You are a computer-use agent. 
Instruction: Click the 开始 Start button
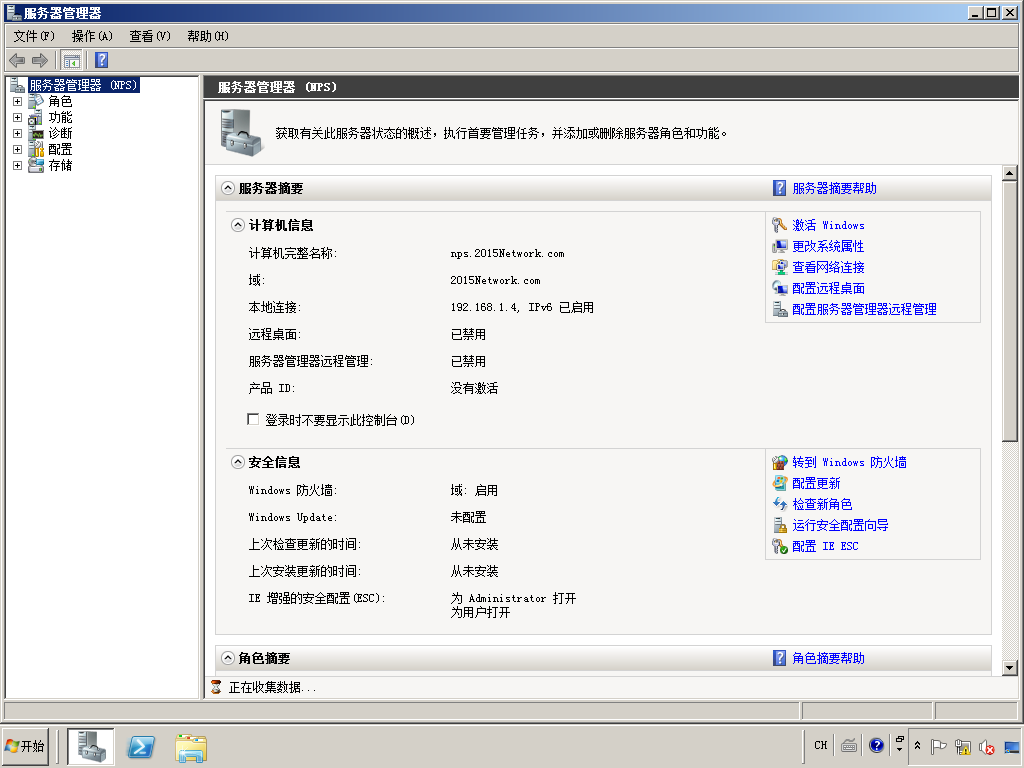(25, 746)
